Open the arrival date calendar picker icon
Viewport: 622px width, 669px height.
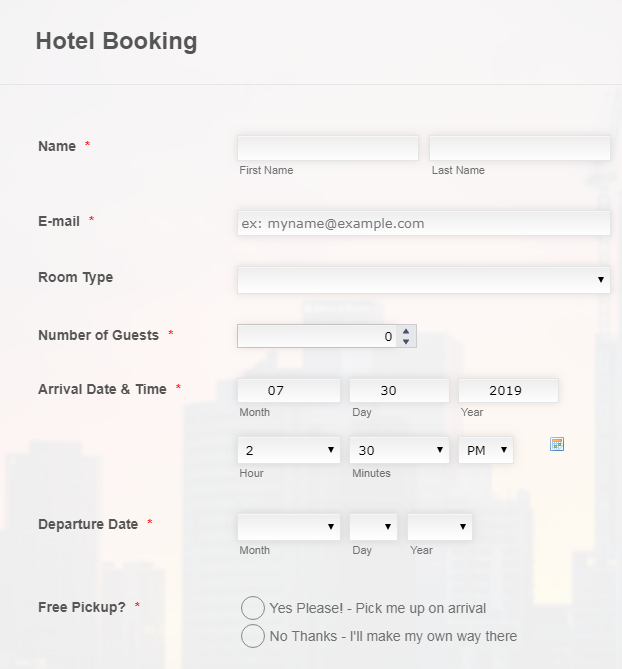(557, 444)
